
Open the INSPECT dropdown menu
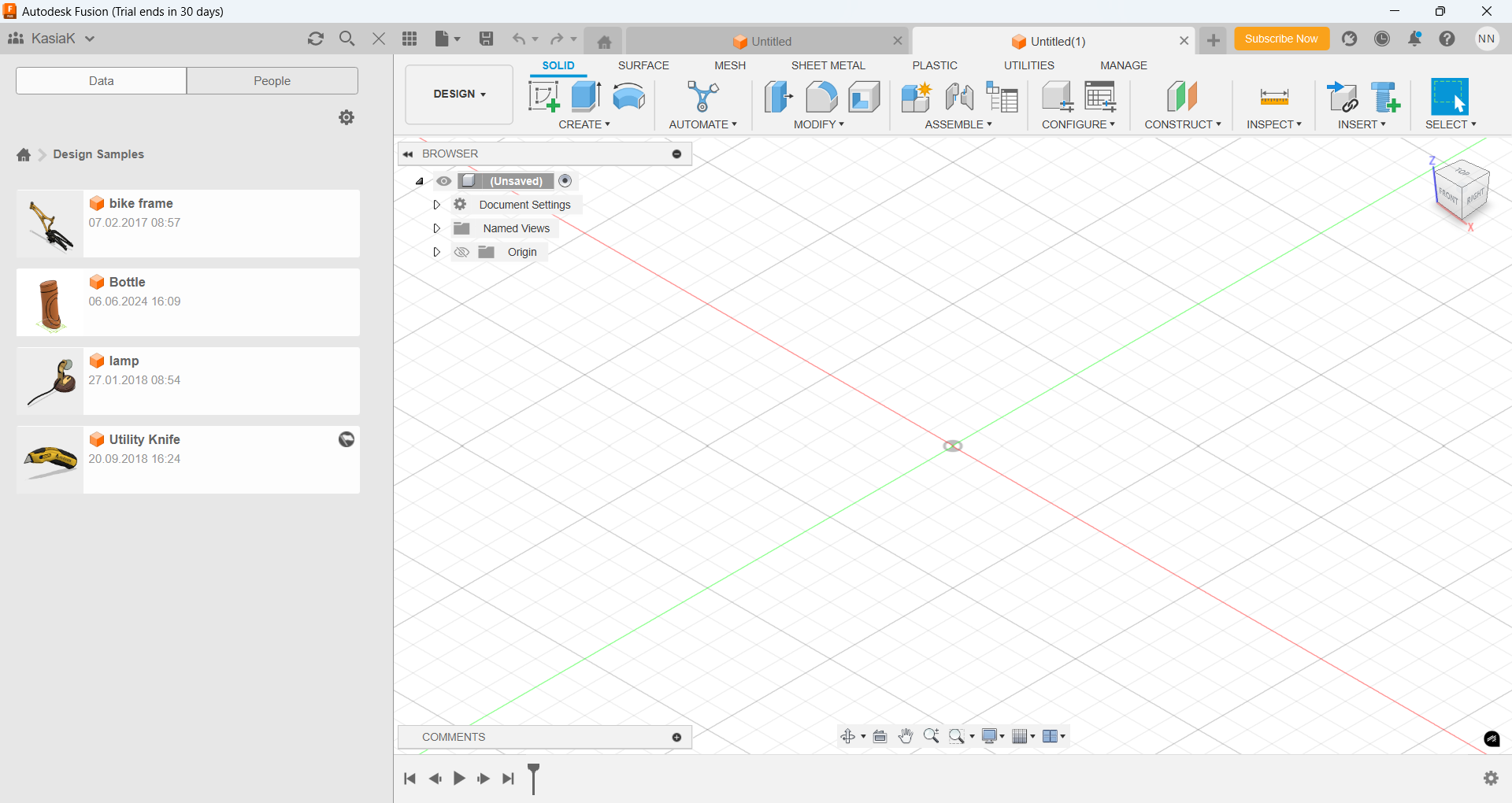click(x=1274, y=124)
